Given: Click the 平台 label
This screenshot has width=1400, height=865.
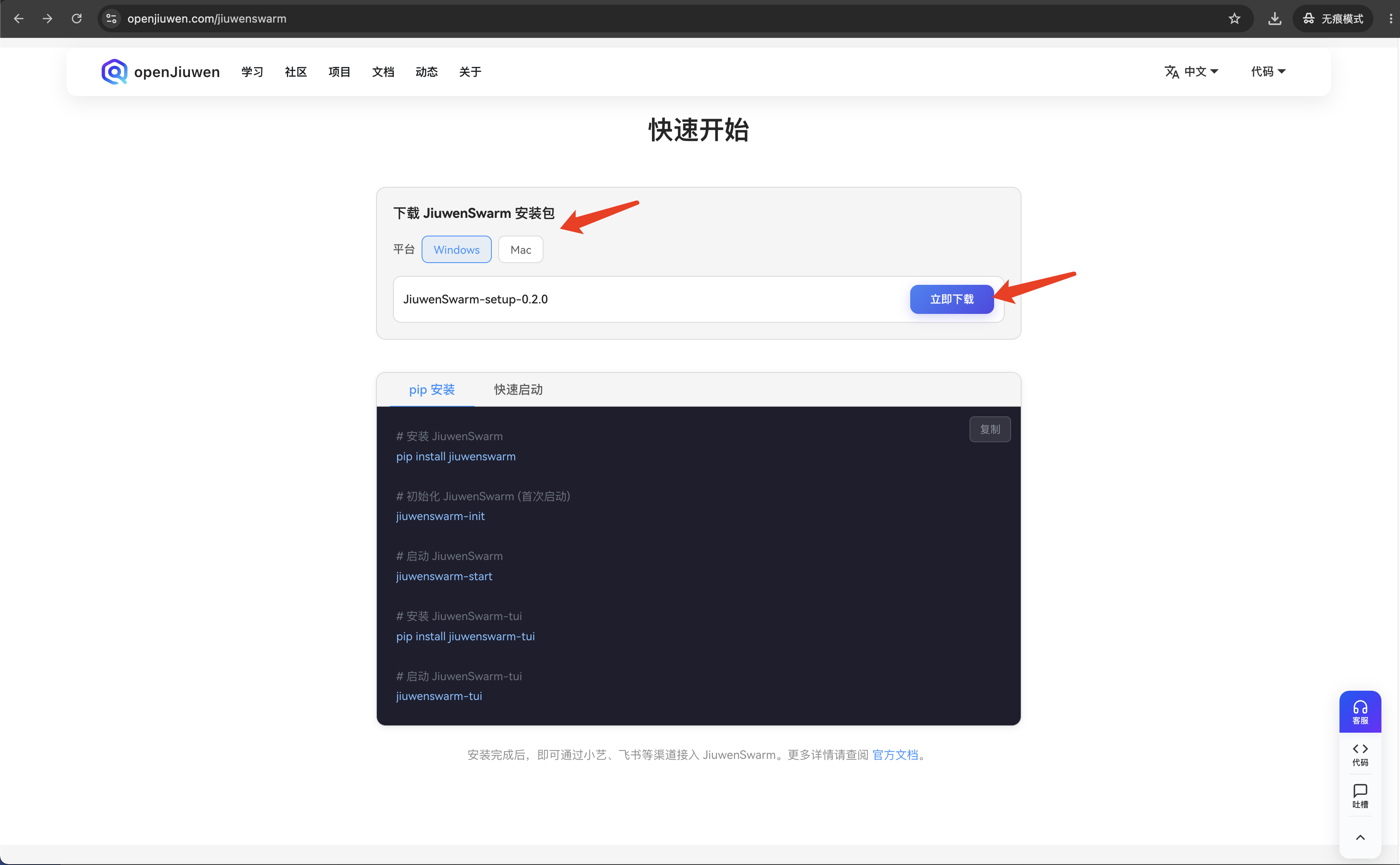Looking at the screenshot, I should pyautogui.click(x=404, y=249).
